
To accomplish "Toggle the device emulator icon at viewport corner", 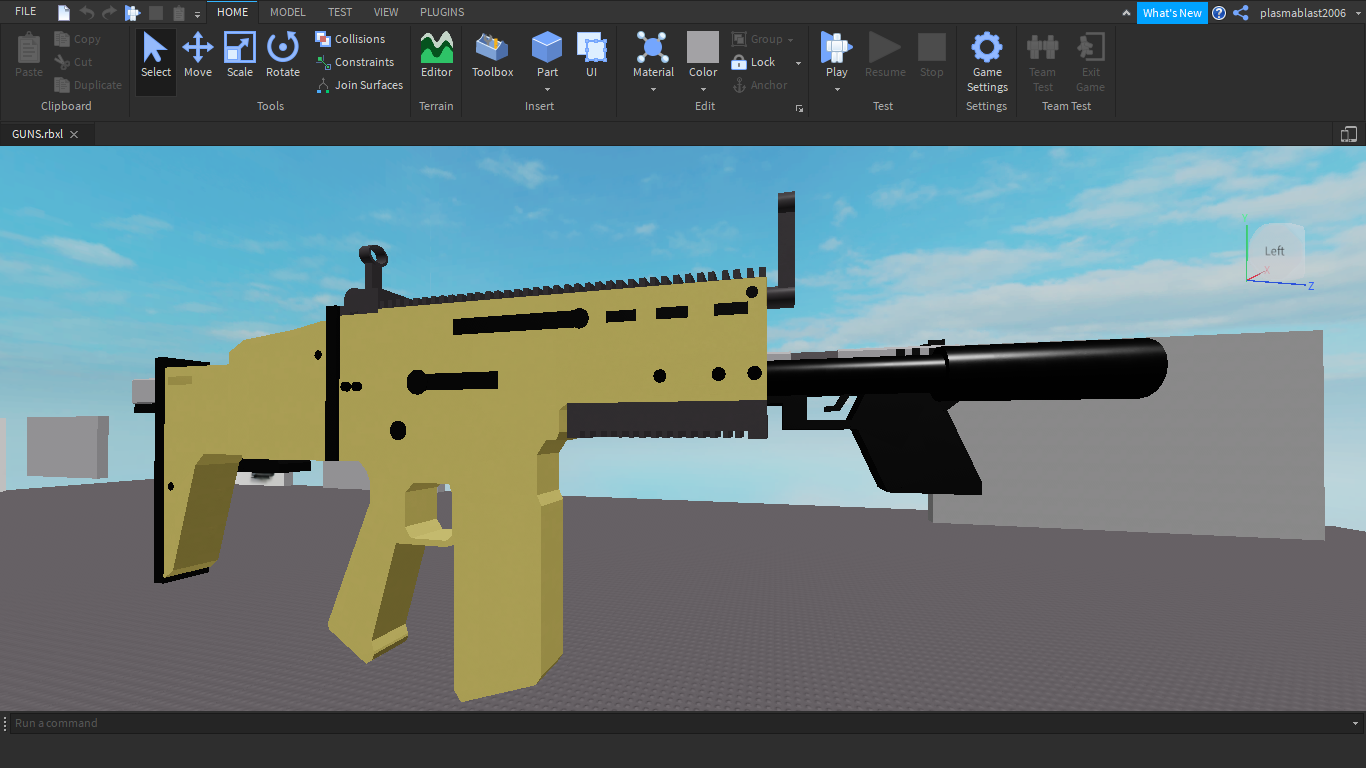I will [x=1348, y=134].
